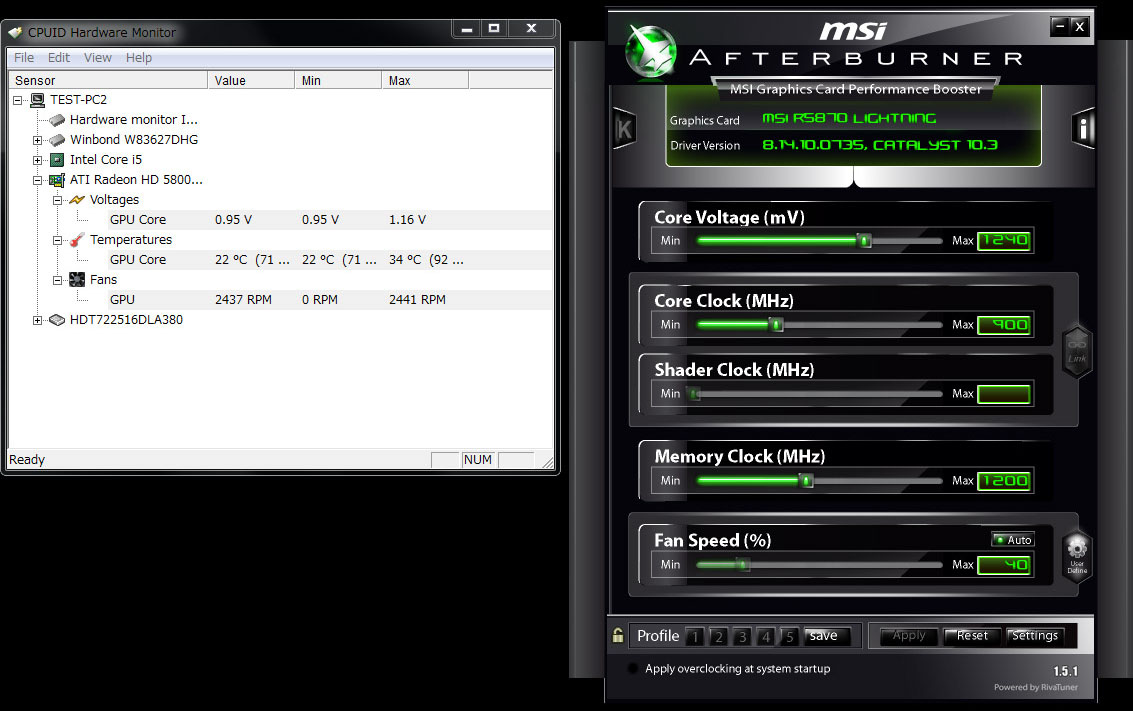Image resolution: width=1133 pixels, height=711 pixels.
Task: Click the Memory Clock slider handle
Action: point(806,481)
